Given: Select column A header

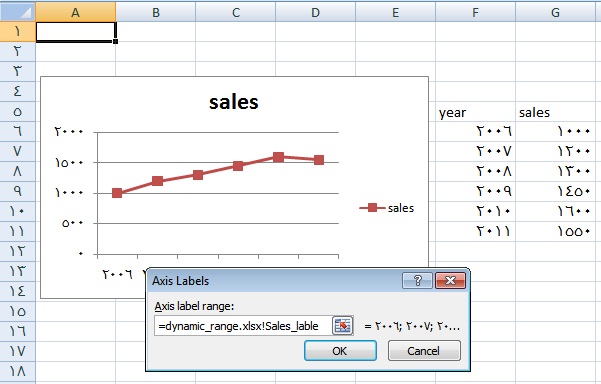Looking at the screenshot, I should click(x=76, y=12).
